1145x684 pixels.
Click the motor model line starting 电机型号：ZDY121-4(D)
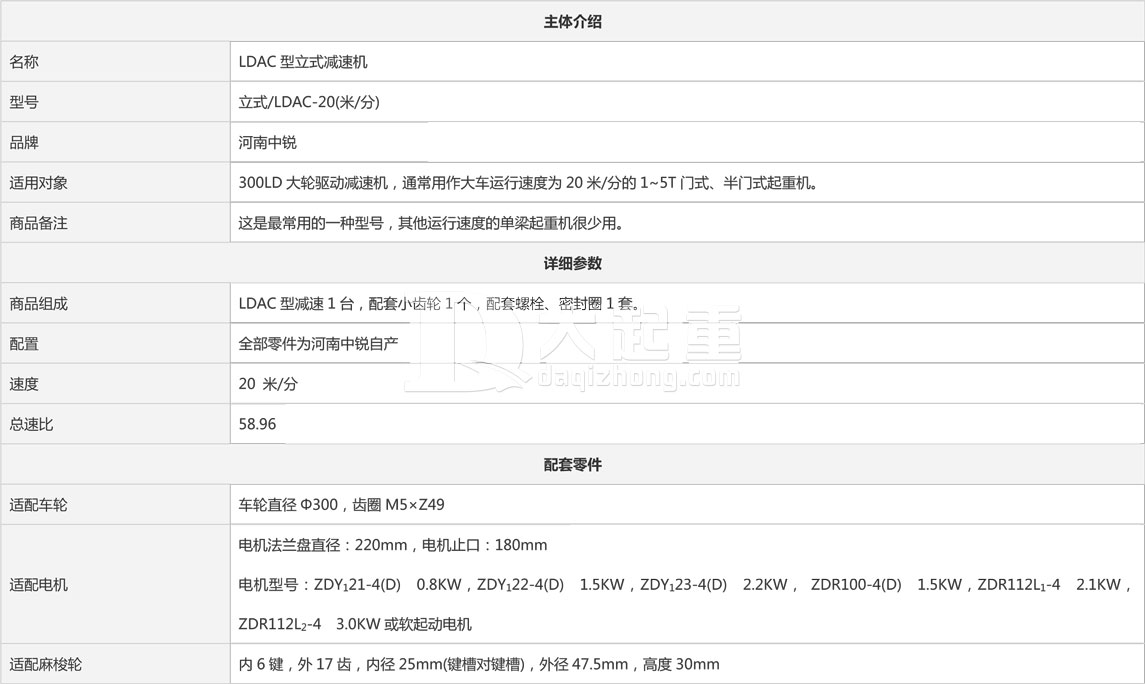(685, 585)
